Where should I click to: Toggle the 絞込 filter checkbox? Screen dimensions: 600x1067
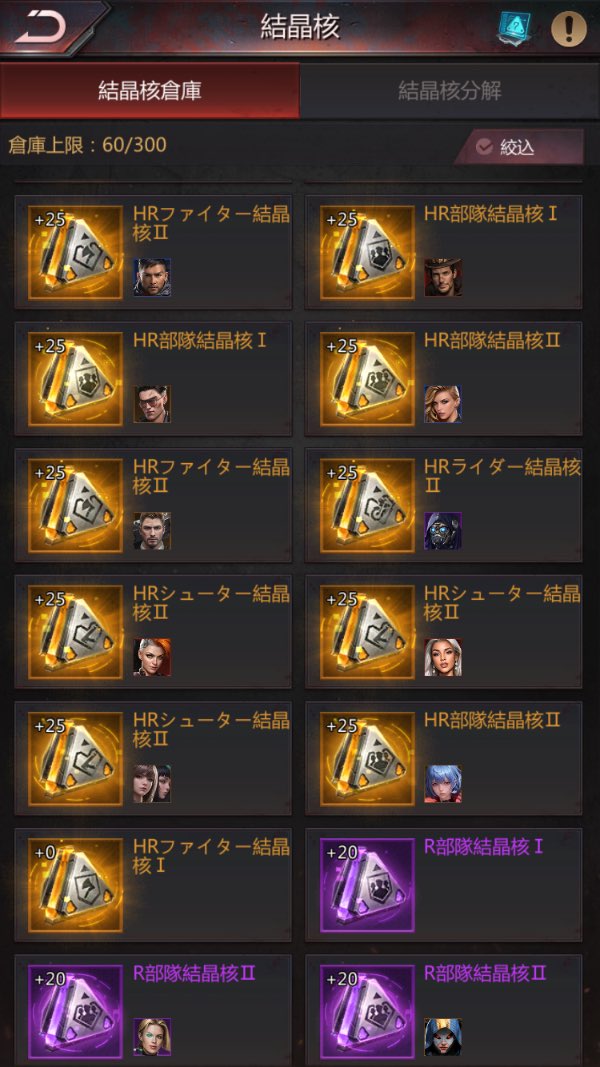[x=484, y=146]
